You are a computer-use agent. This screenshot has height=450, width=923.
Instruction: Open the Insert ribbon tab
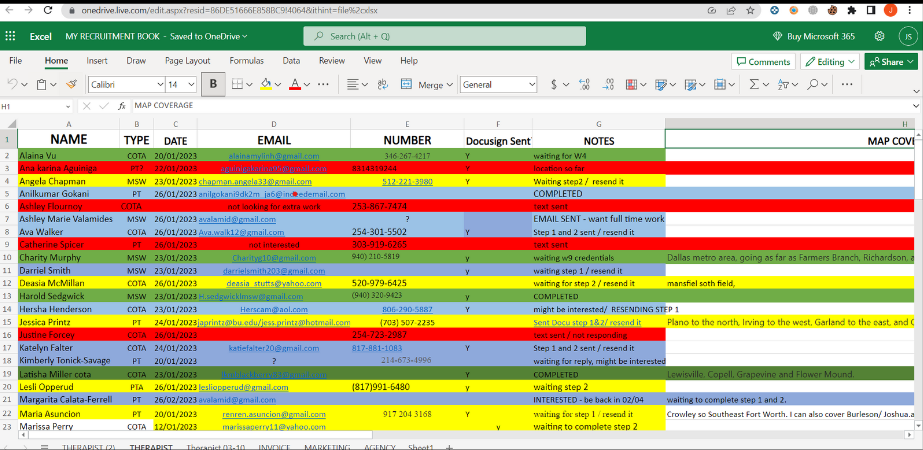pos(97,60)
